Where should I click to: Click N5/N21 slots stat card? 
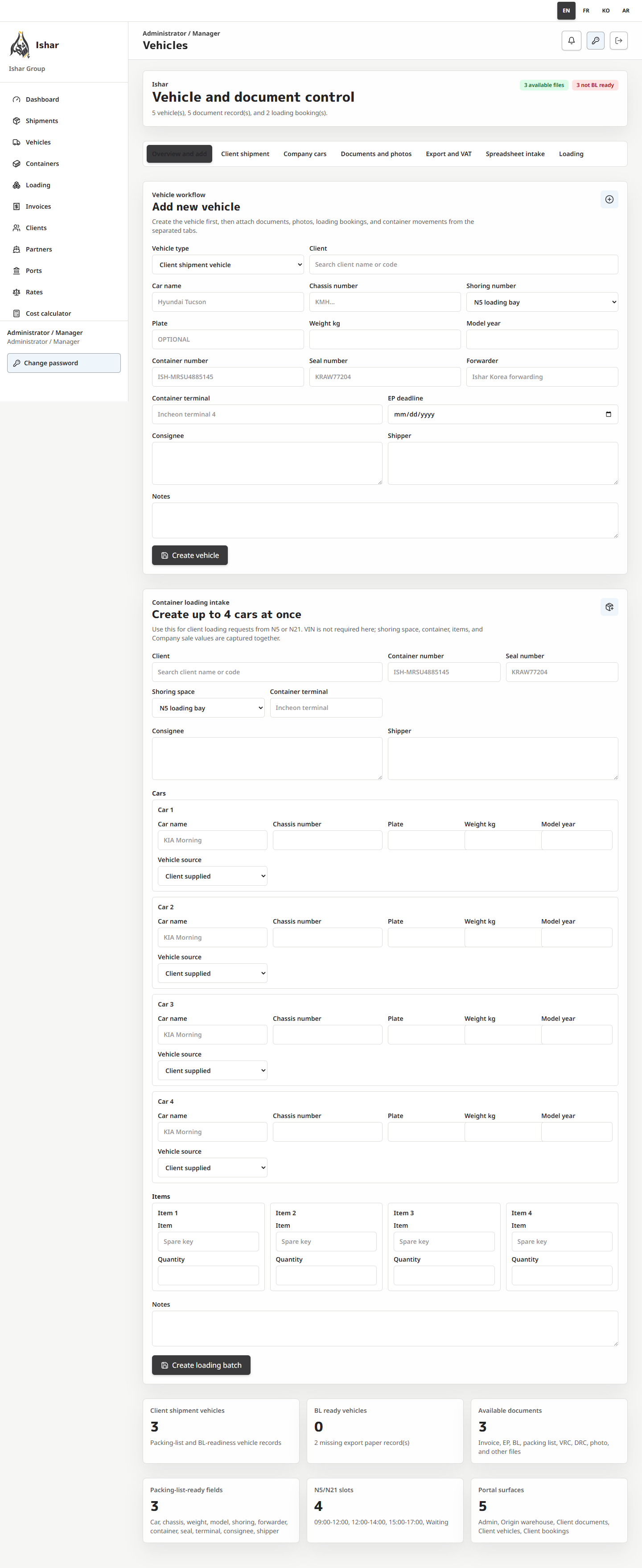(385, 1510)
